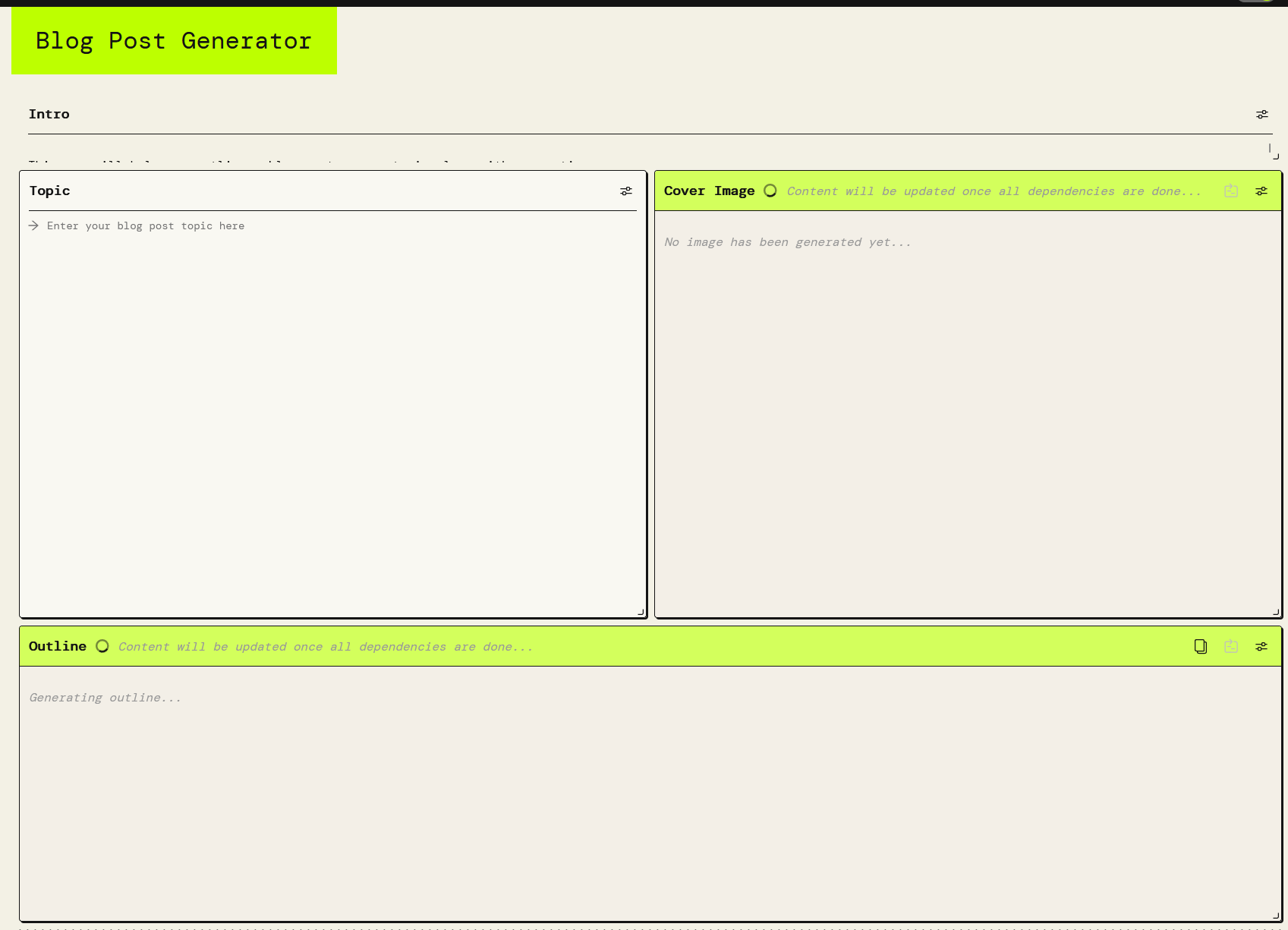Click the Topic panel title
This screenshot has width=1288, height=930.
click(x=49, y=191)
